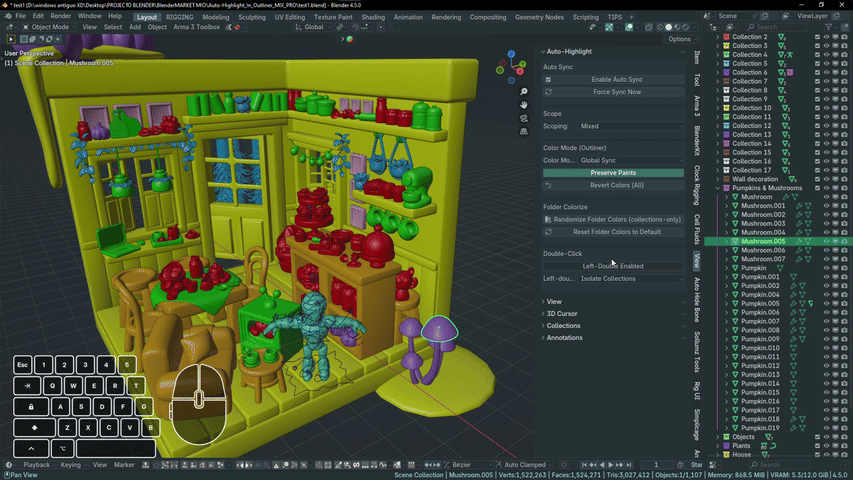
Task: Expand Collection 7 in outliner
Action: coord(718,81)
